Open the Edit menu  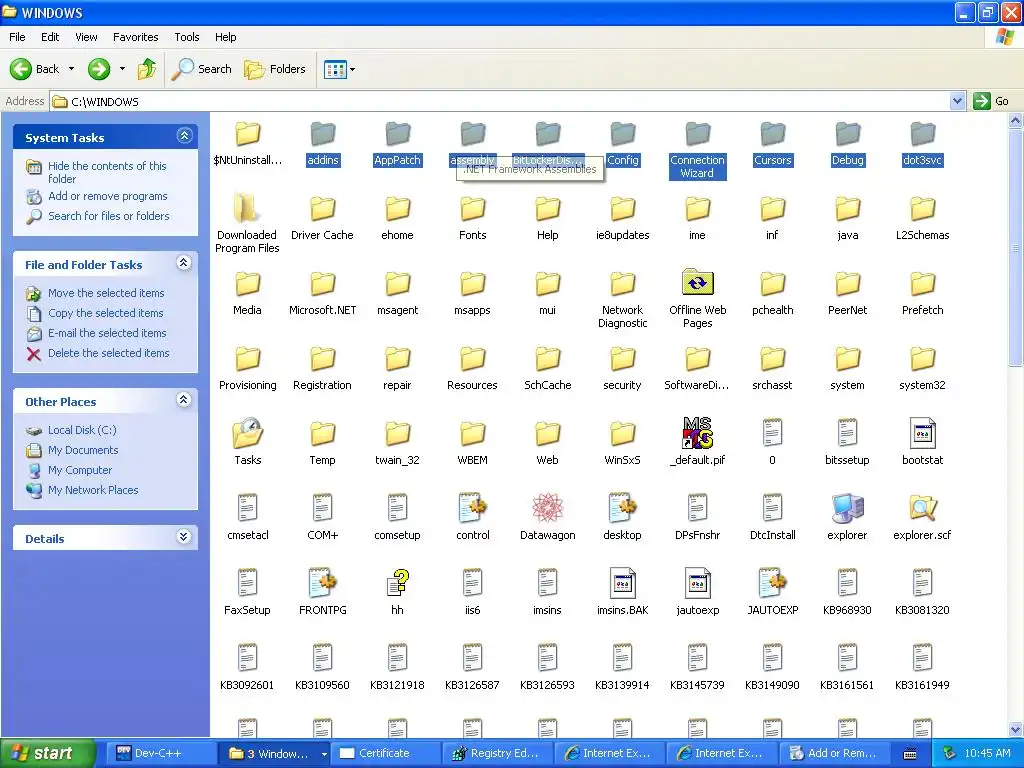[x=50, y=37]
